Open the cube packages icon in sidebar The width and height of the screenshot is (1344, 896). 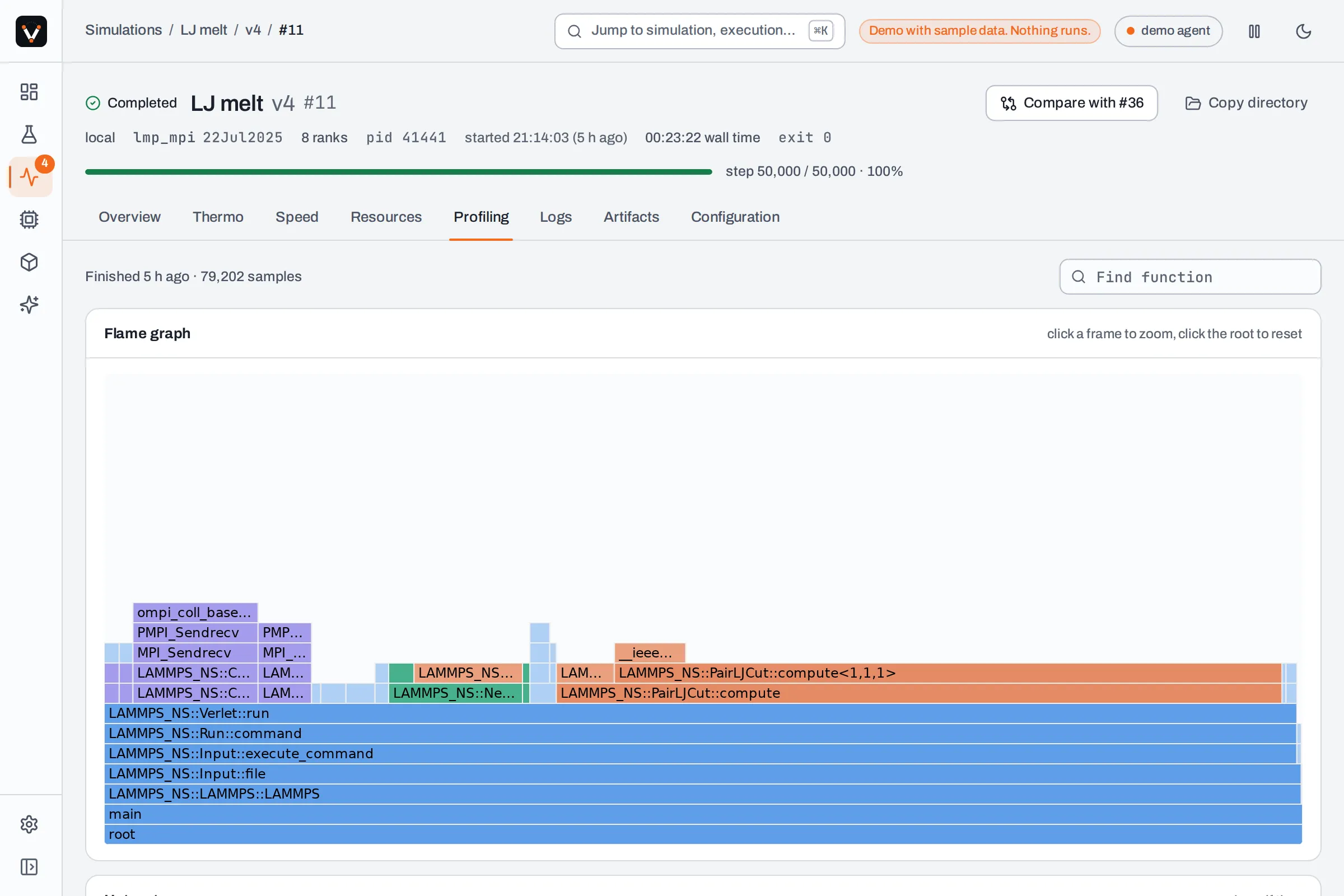click(29, 262)
